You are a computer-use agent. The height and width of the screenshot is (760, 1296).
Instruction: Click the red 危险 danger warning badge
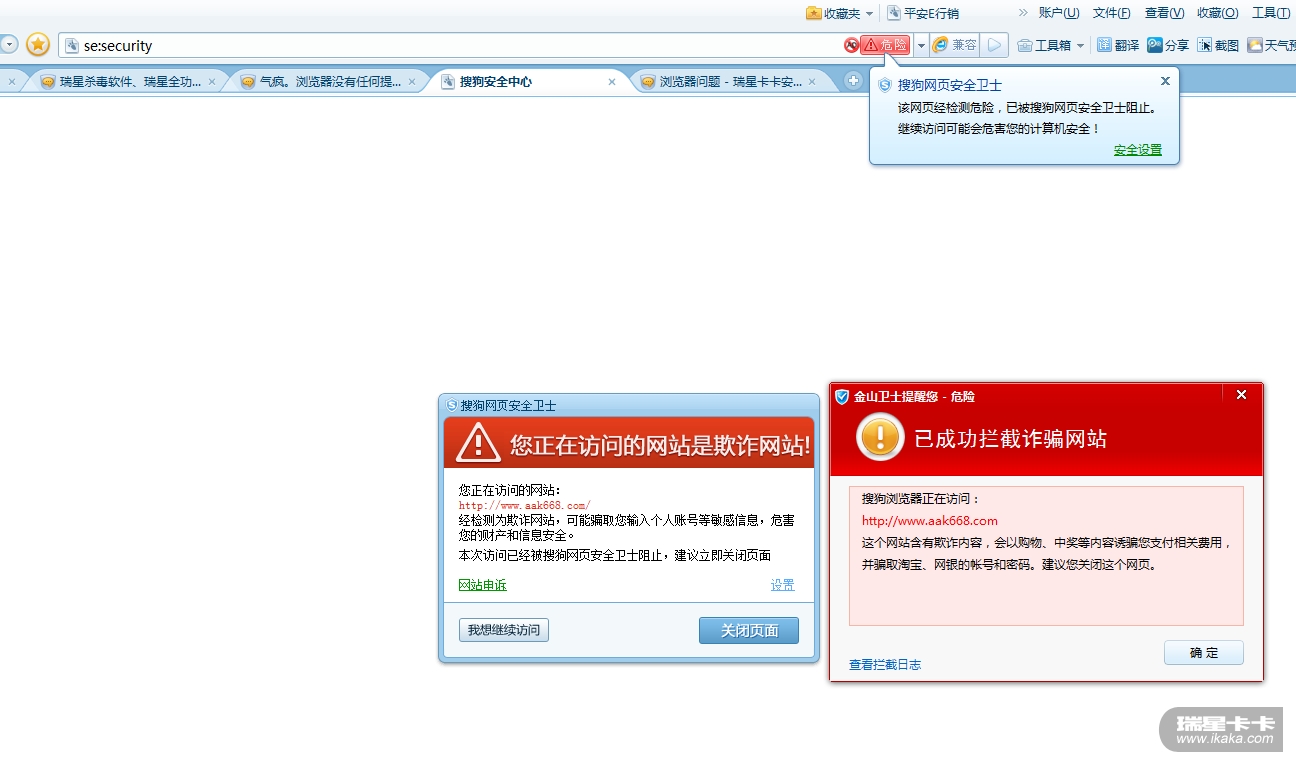tap(886, 45)
